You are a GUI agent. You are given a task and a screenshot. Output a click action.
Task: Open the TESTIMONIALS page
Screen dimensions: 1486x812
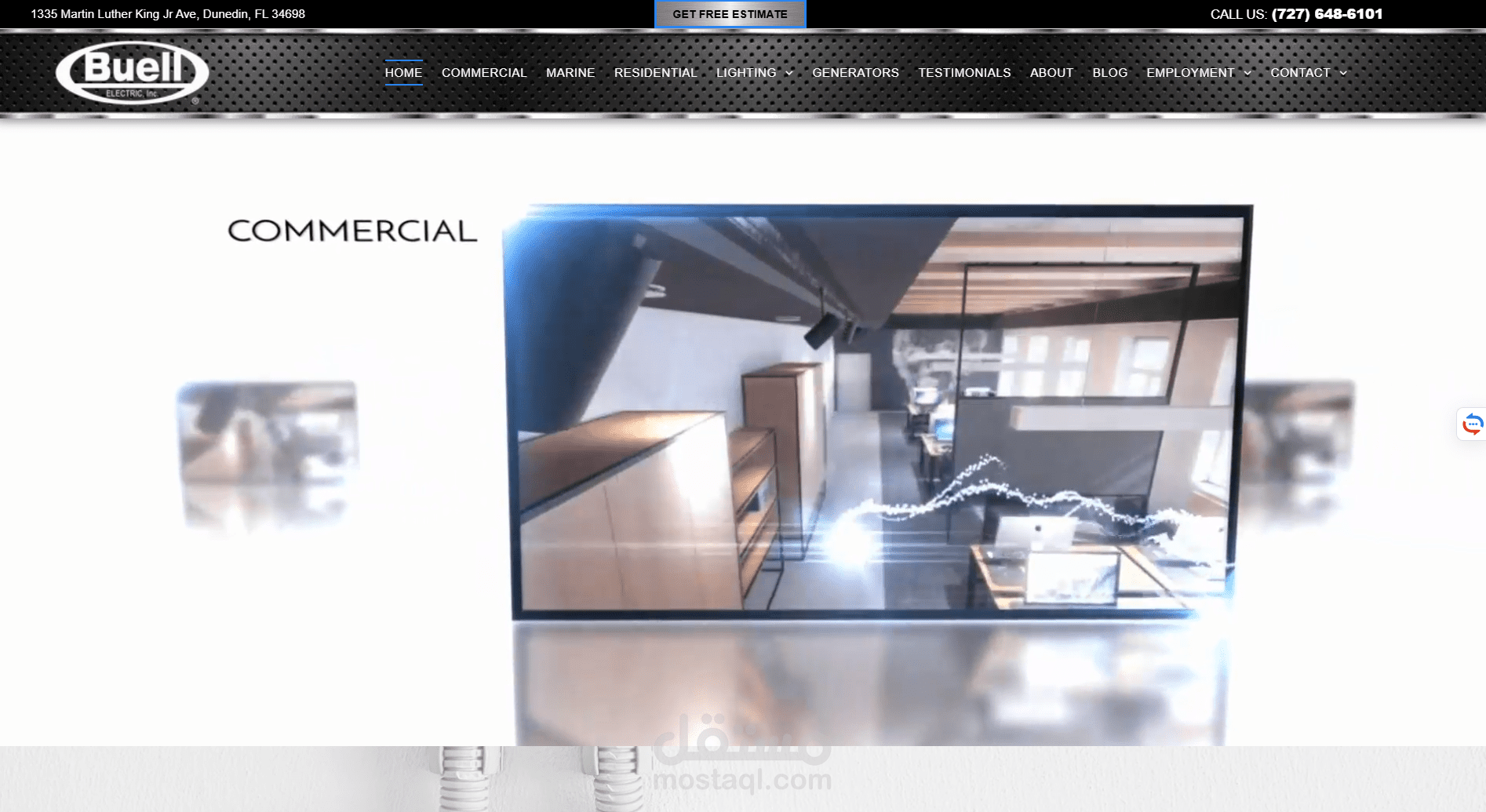coord(964,72)
